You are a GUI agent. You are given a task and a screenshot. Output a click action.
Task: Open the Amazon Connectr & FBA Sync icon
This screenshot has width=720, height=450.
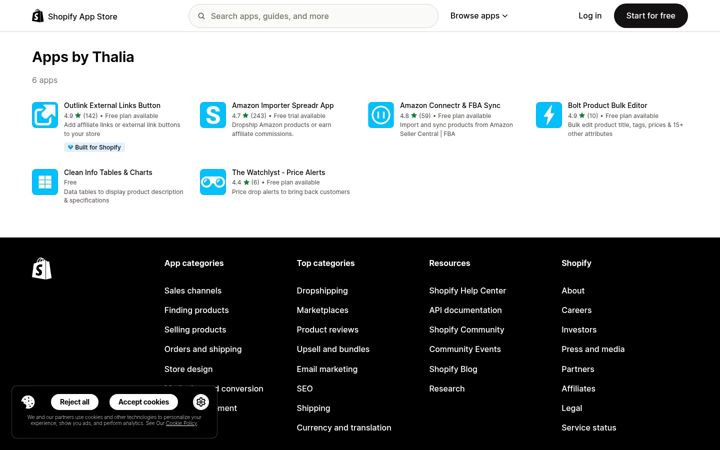[x=381, y=115]
